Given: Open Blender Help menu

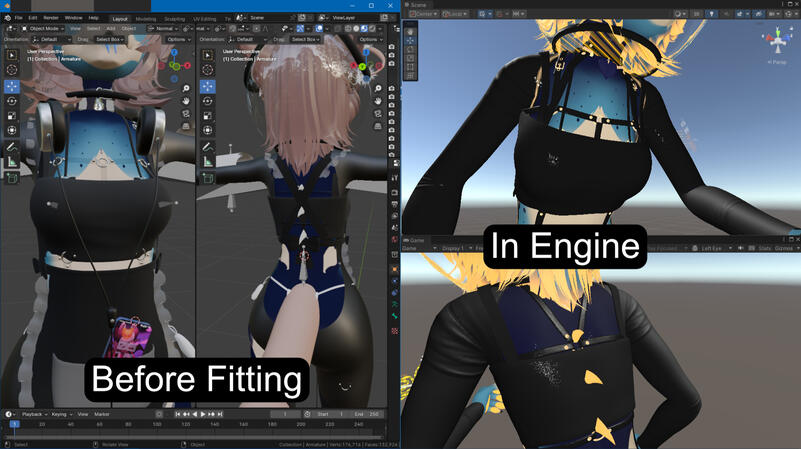Looking at the screenshot, I should pyautogui.click(x=93, y=18).
